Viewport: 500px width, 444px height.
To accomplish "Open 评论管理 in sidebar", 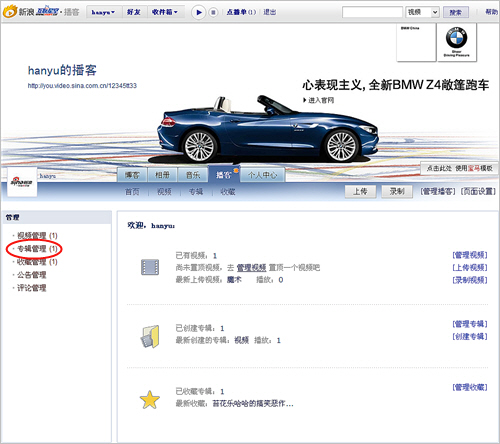I will click(x=32, y=288).
